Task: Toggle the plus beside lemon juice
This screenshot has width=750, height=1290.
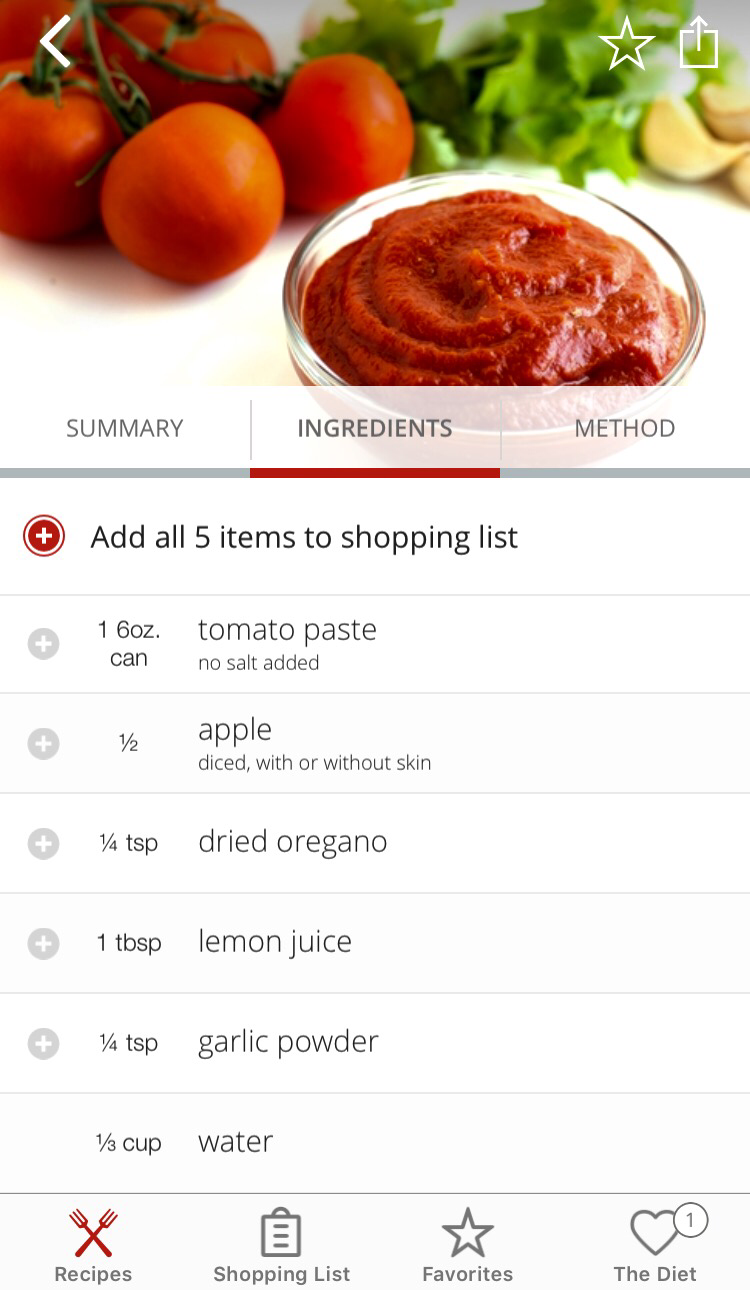Action: (x=43, y=943)
